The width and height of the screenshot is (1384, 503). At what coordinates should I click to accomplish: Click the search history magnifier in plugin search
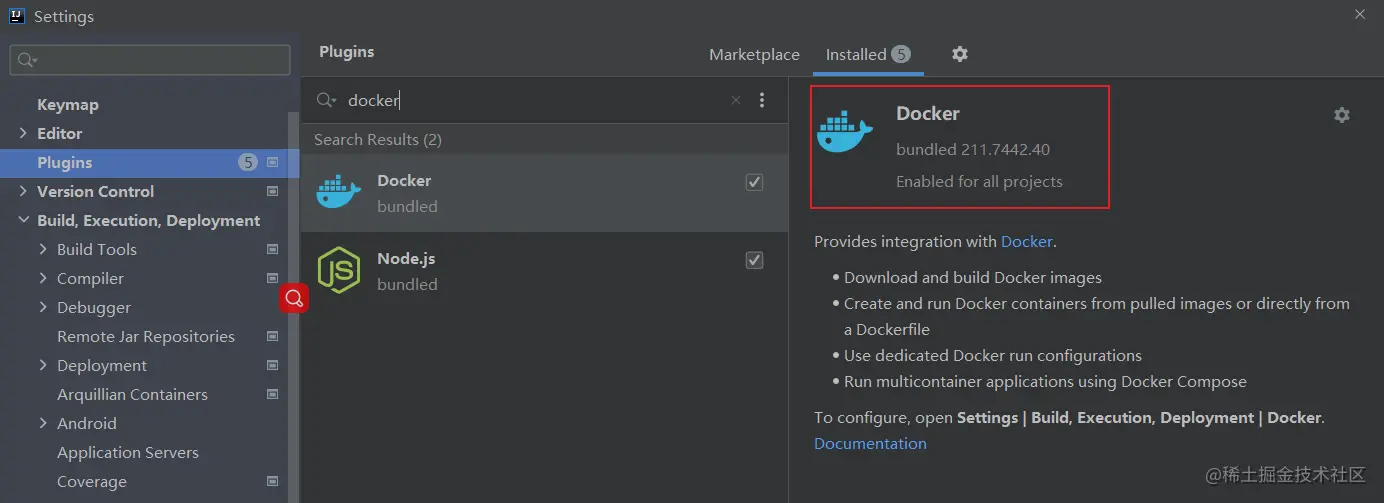click(x=326, y=100)
